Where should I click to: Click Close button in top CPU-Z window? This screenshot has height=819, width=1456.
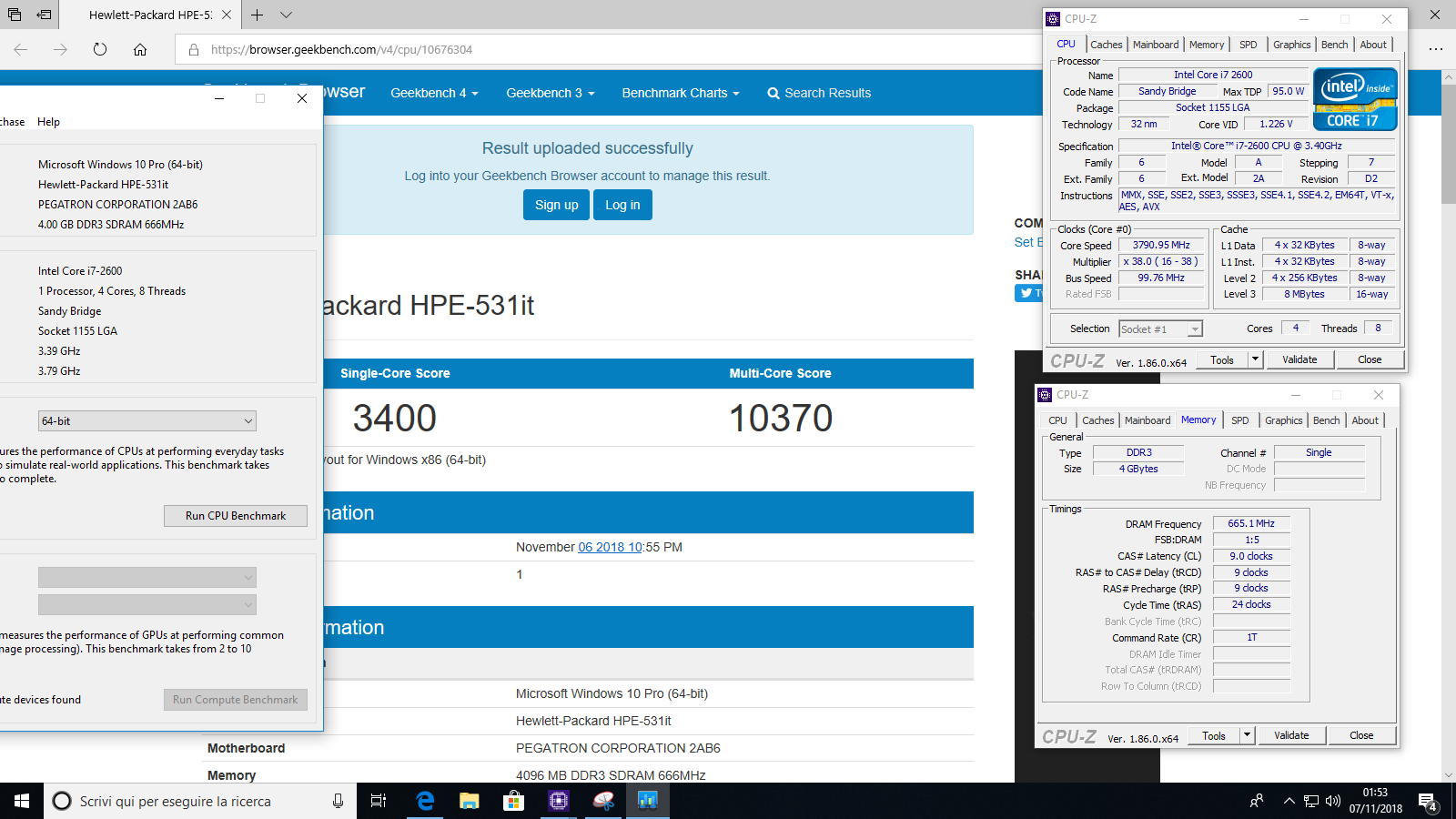[1370, 359]
